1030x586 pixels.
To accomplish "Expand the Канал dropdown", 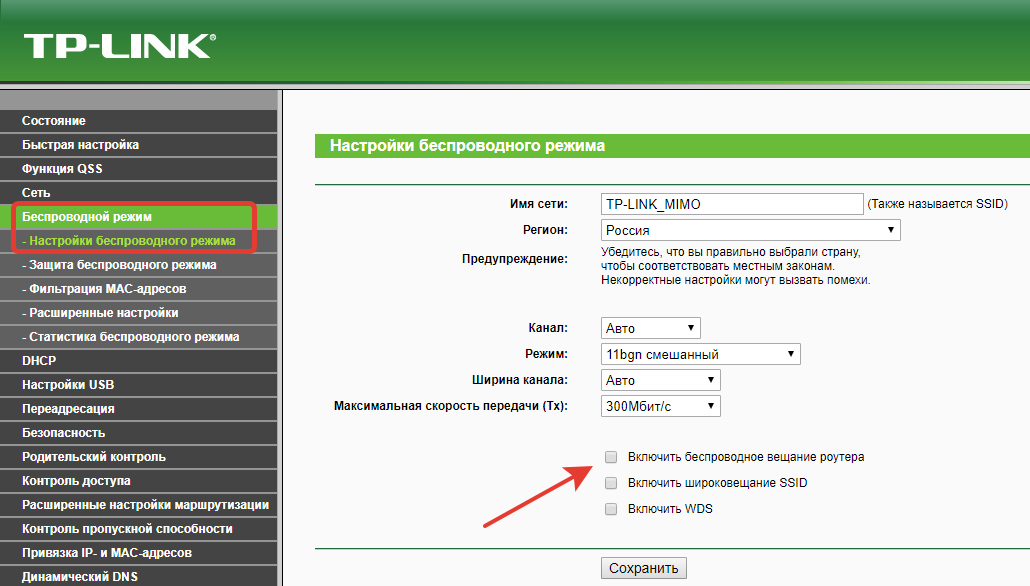I will click(x=650, y=328).
